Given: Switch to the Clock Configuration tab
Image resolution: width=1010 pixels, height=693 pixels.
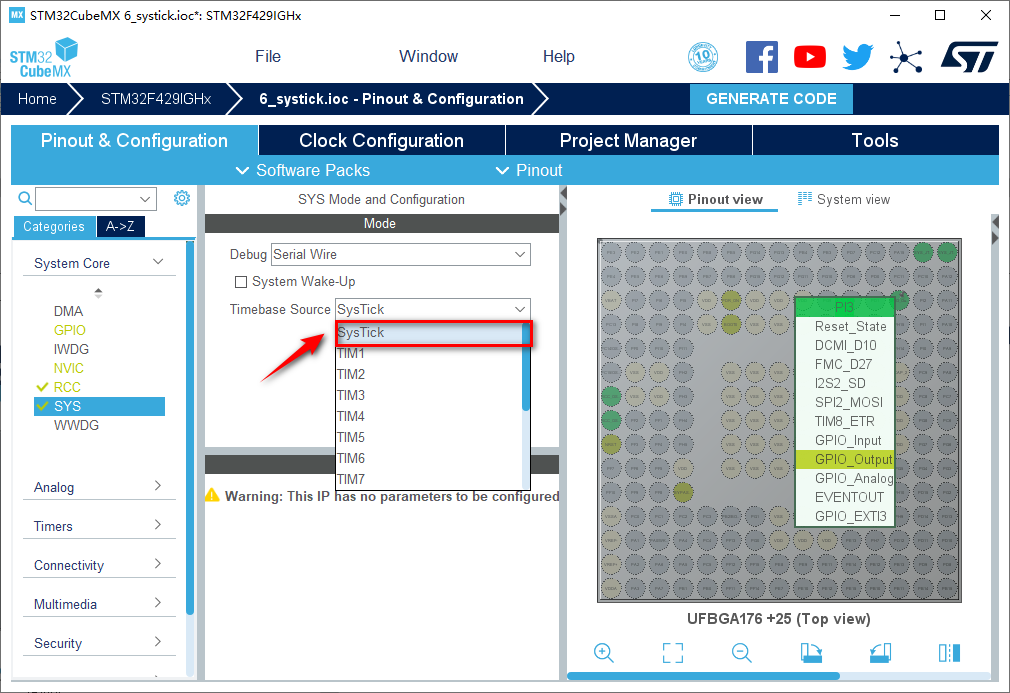Looking at the screenshot, I should (x=381, y=140).
